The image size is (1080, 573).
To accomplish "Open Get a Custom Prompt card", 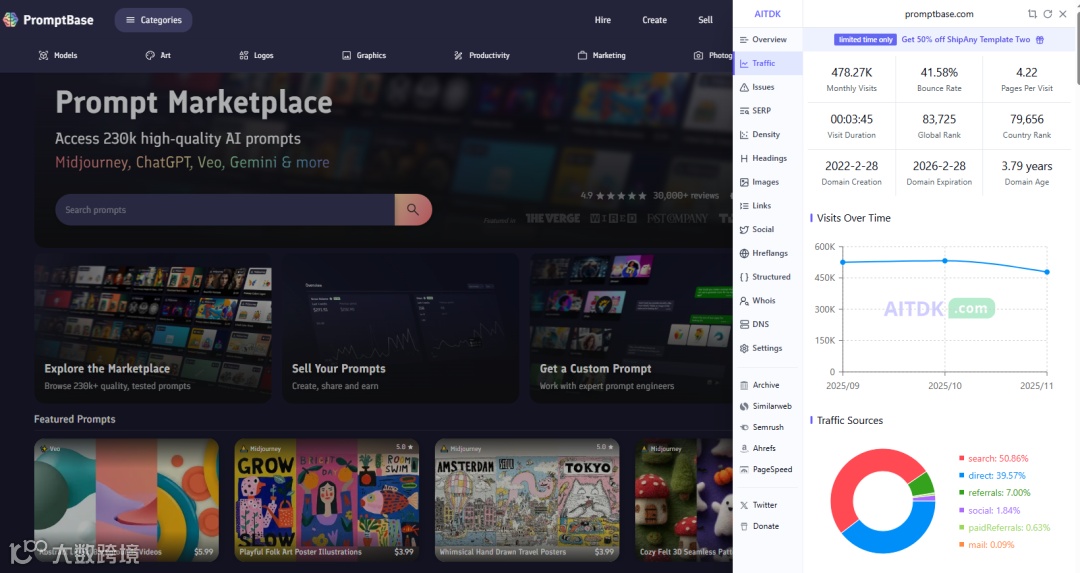I will (x=631, y=328).
